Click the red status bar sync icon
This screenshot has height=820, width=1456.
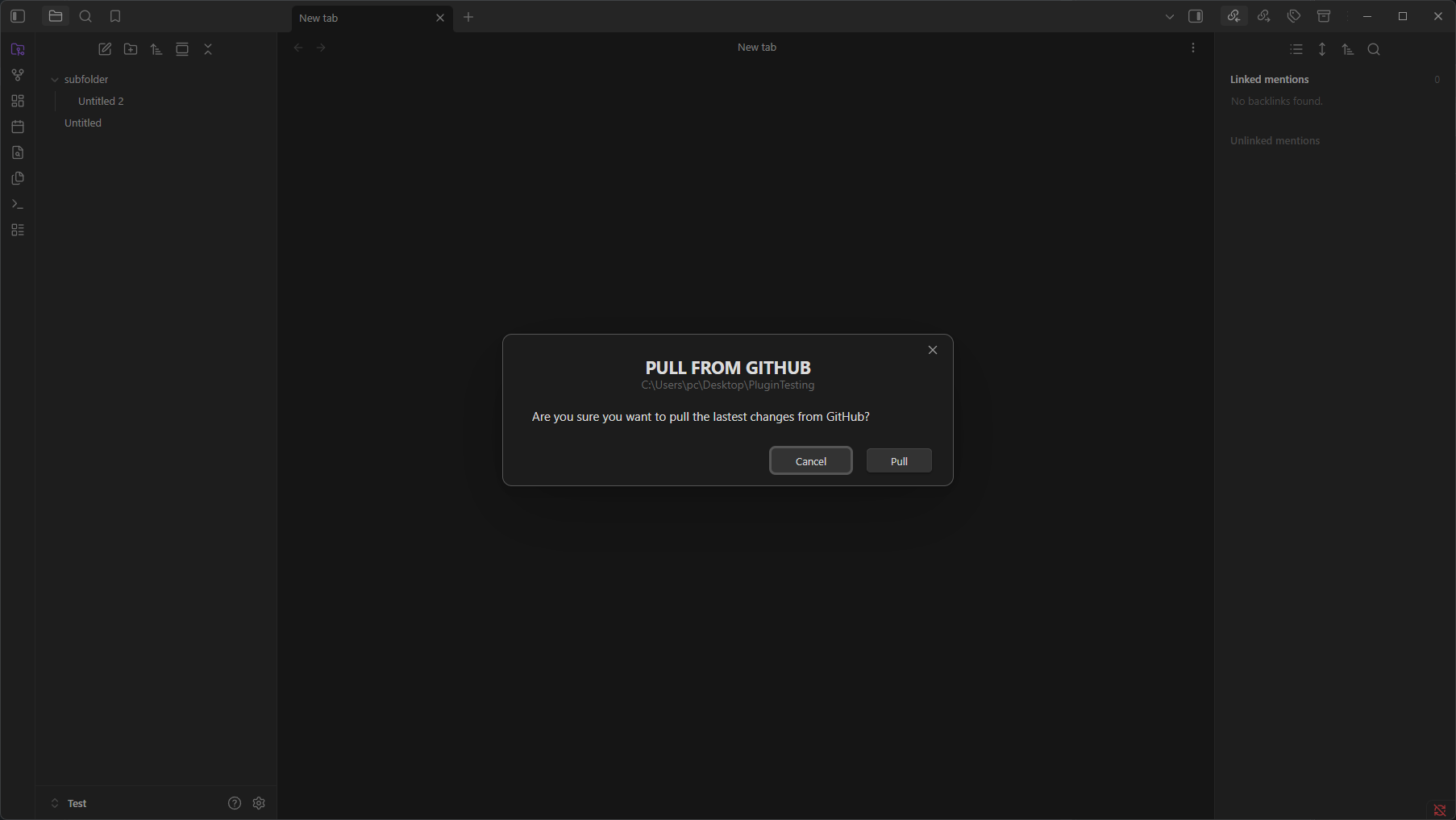(1440, 810)
